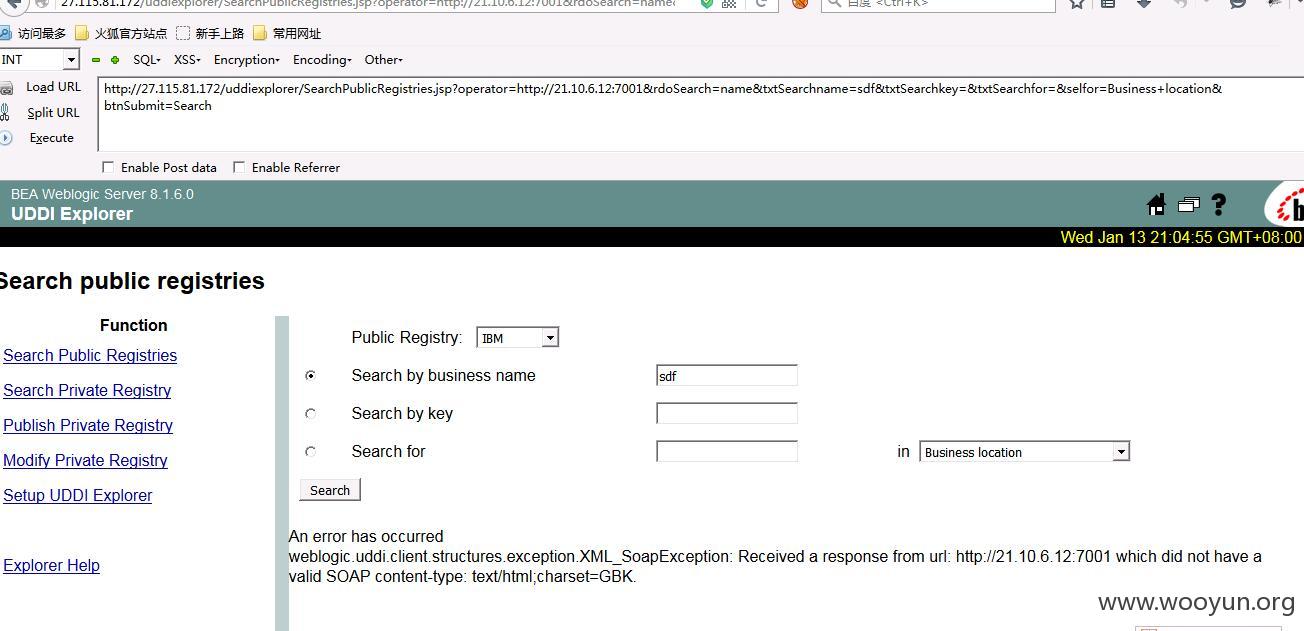Click the XML_SoapException error message text
Viewport: 1304px width, 631px height.
pyautogui.click(x=775, y=567)
